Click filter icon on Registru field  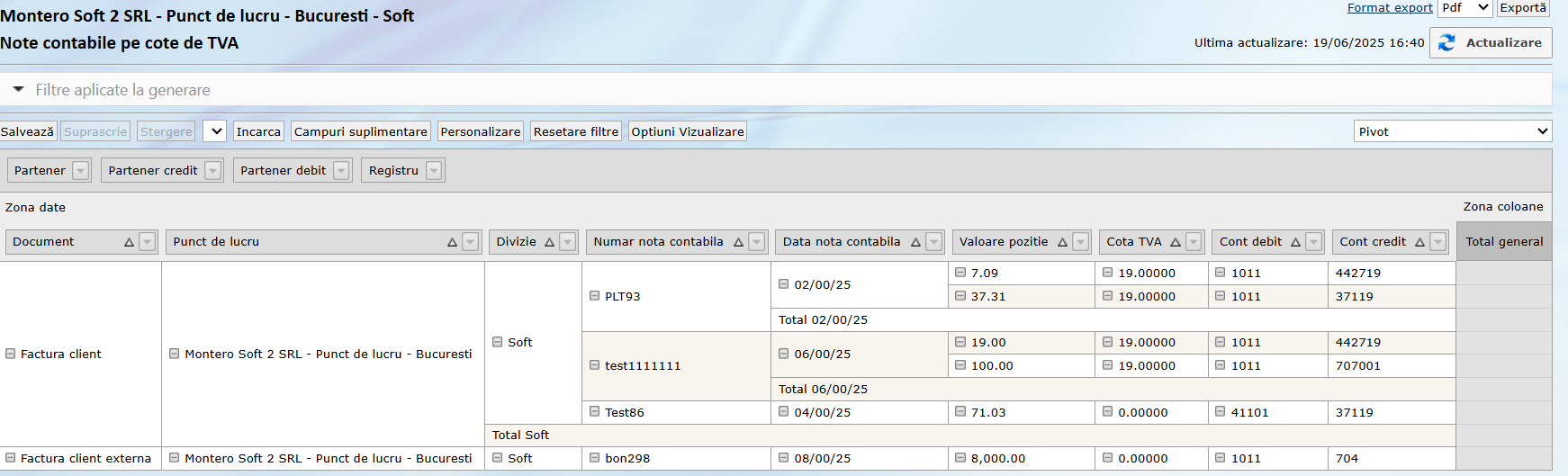434,171
